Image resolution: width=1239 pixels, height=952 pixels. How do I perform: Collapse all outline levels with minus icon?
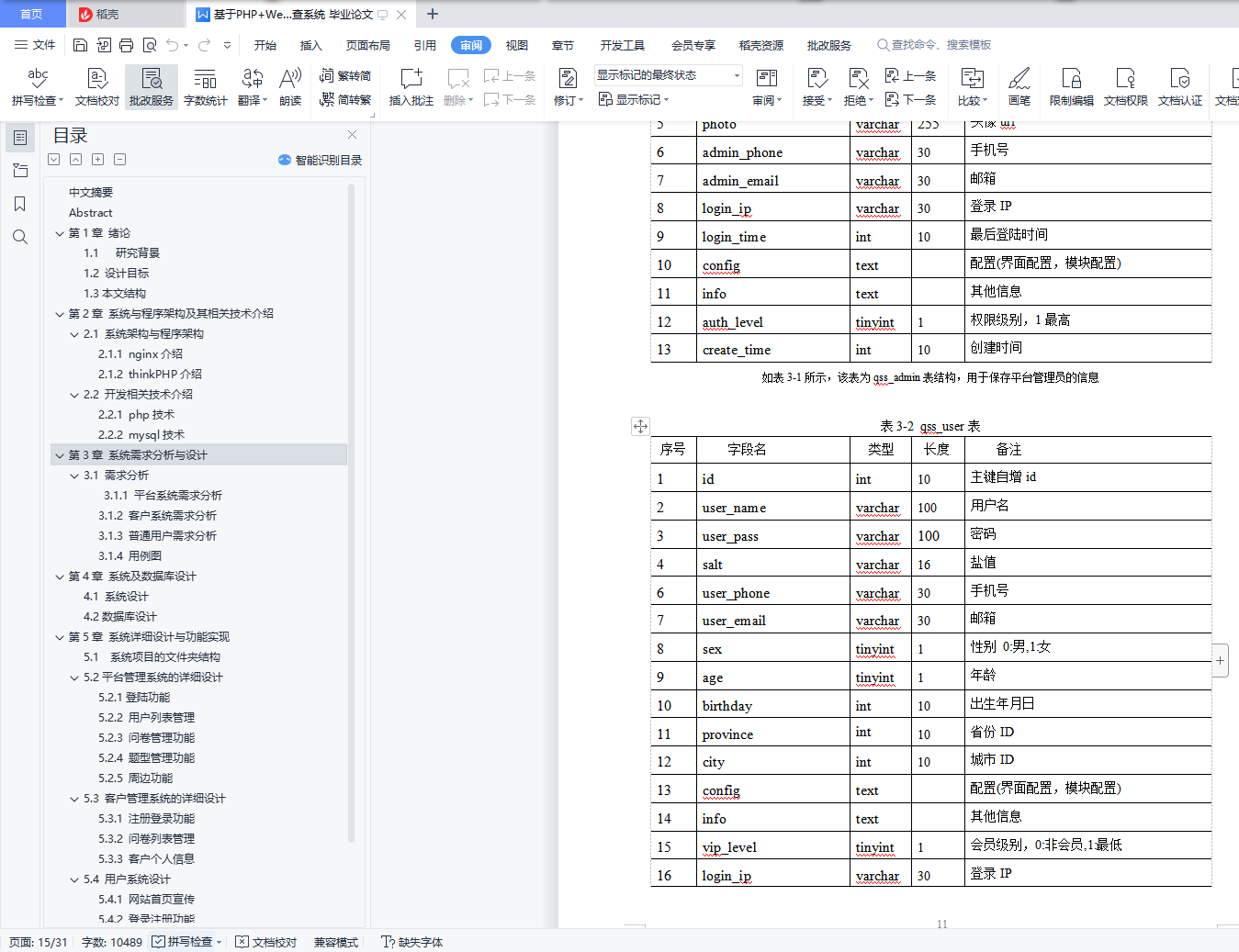point(119,160)
